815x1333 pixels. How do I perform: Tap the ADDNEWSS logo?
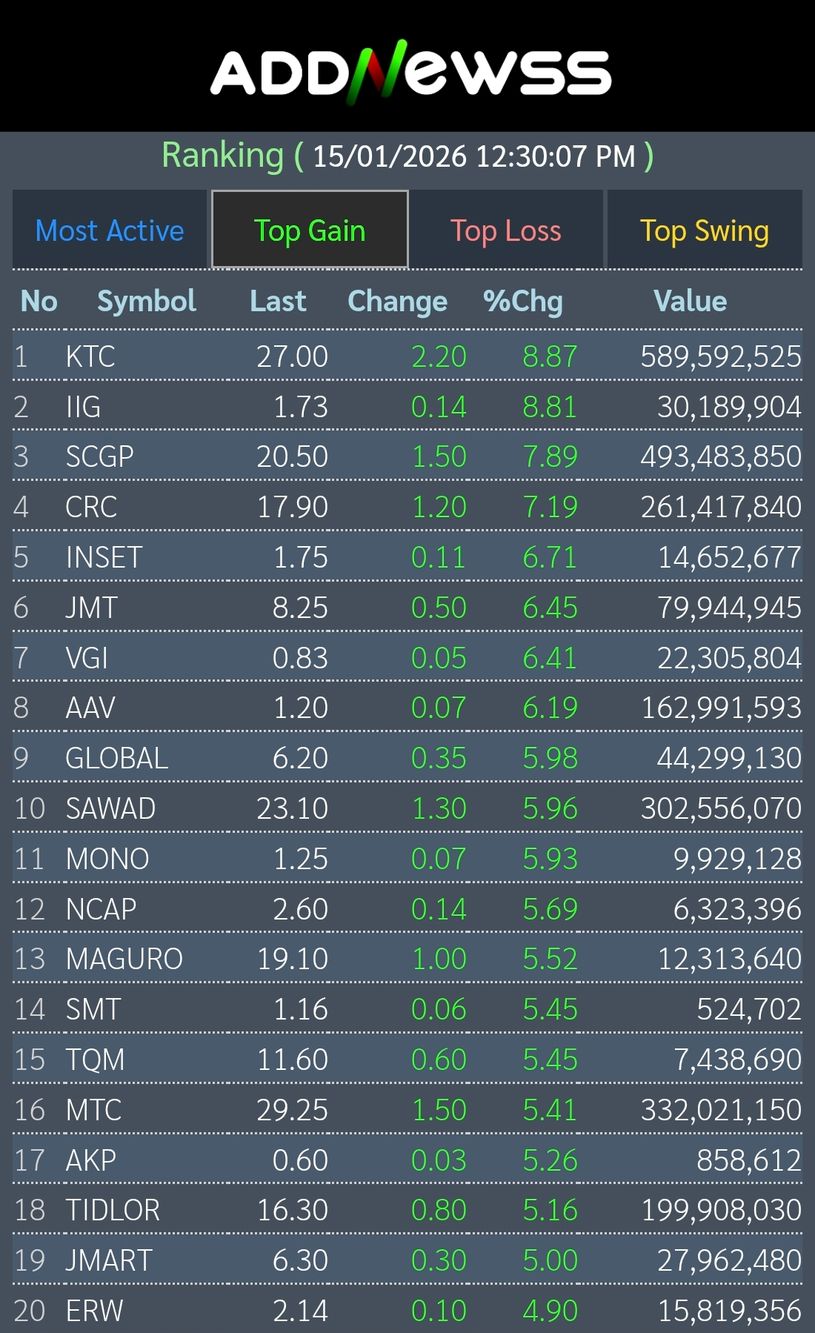(410, 72)
